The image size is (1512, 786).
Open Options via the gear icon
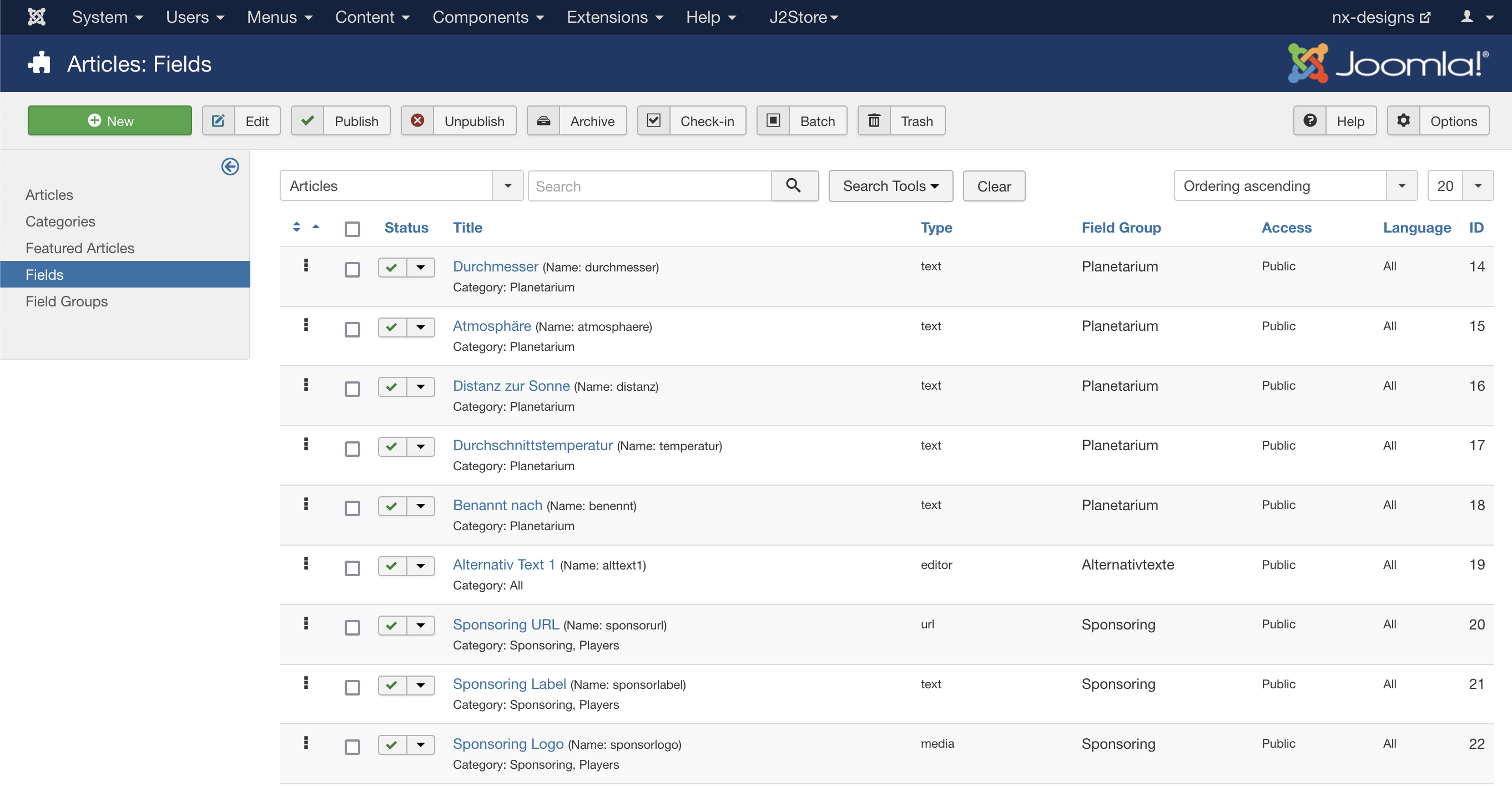(1403, 120)
